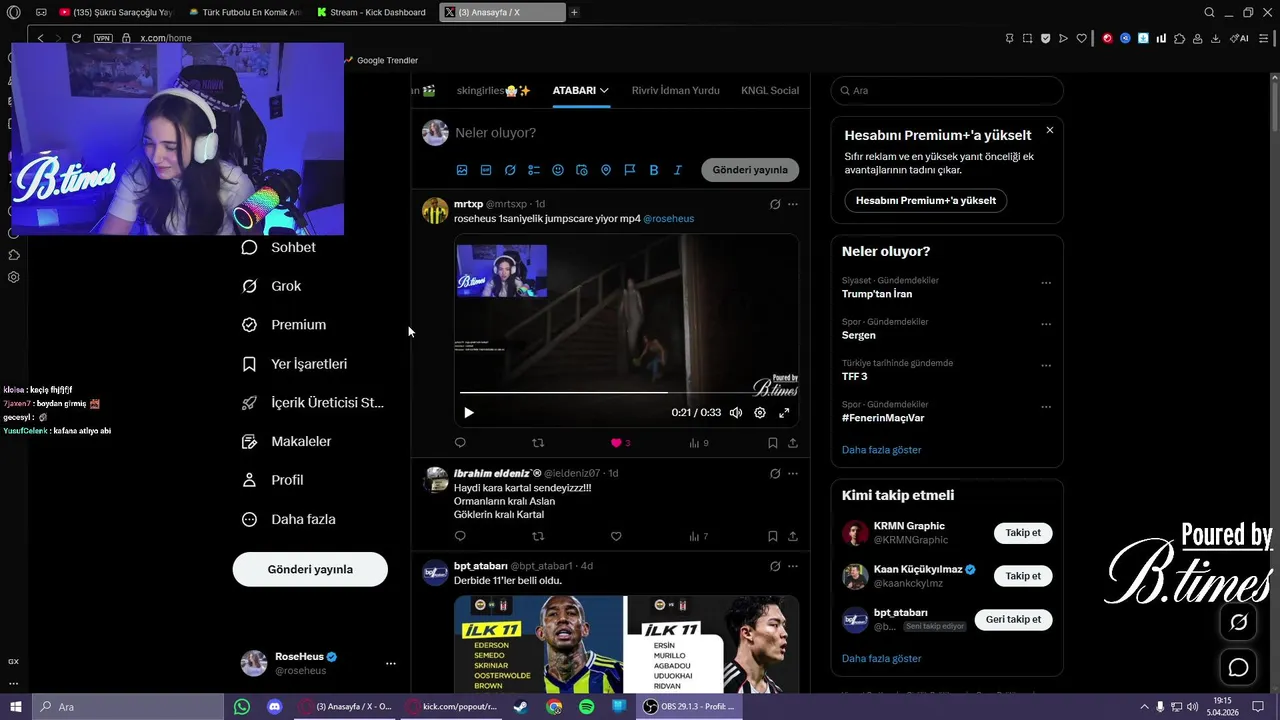Open Premium in the sidebar
1280x720 pixels.
(x=285, y=325)
